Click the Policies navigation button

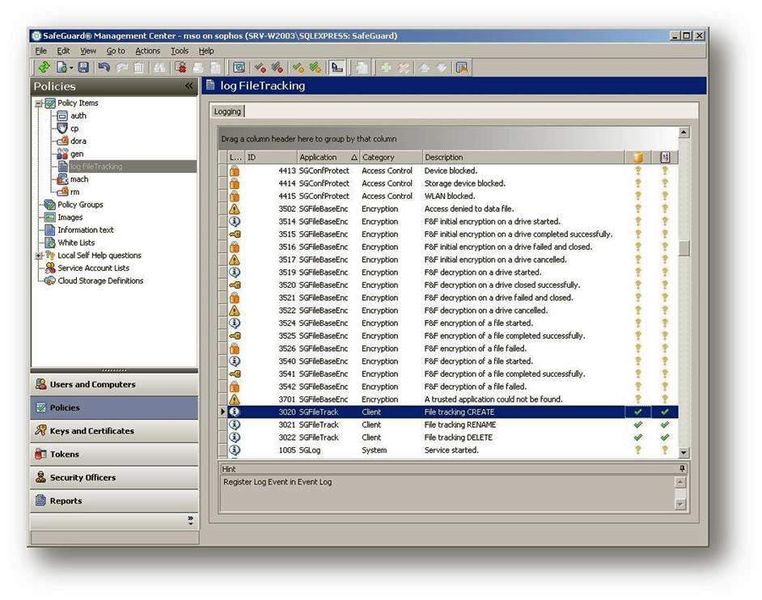[114, 408]
